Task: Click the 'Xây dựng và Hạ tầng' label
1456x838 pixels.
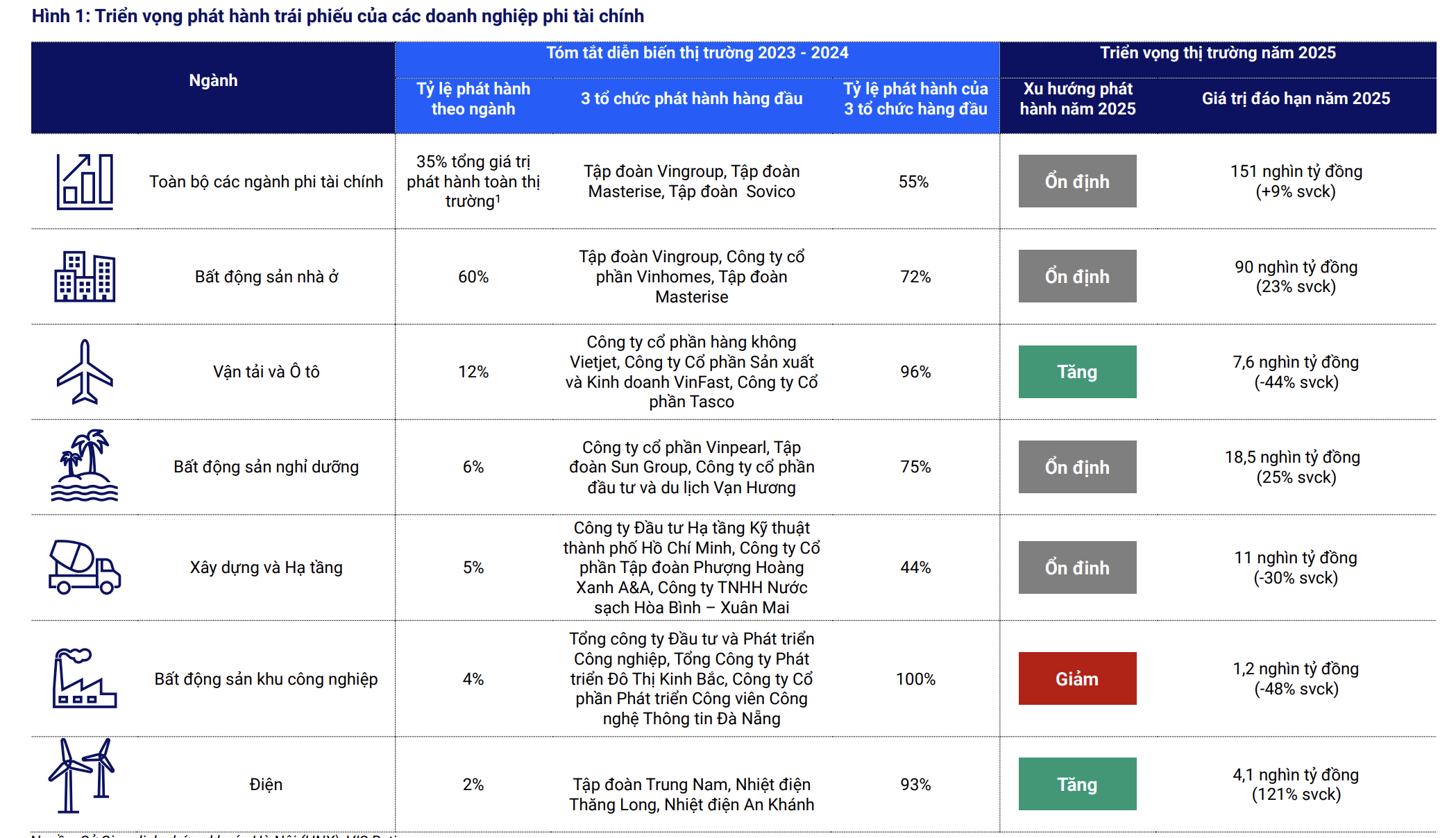Action: click(x=266, y=567)
